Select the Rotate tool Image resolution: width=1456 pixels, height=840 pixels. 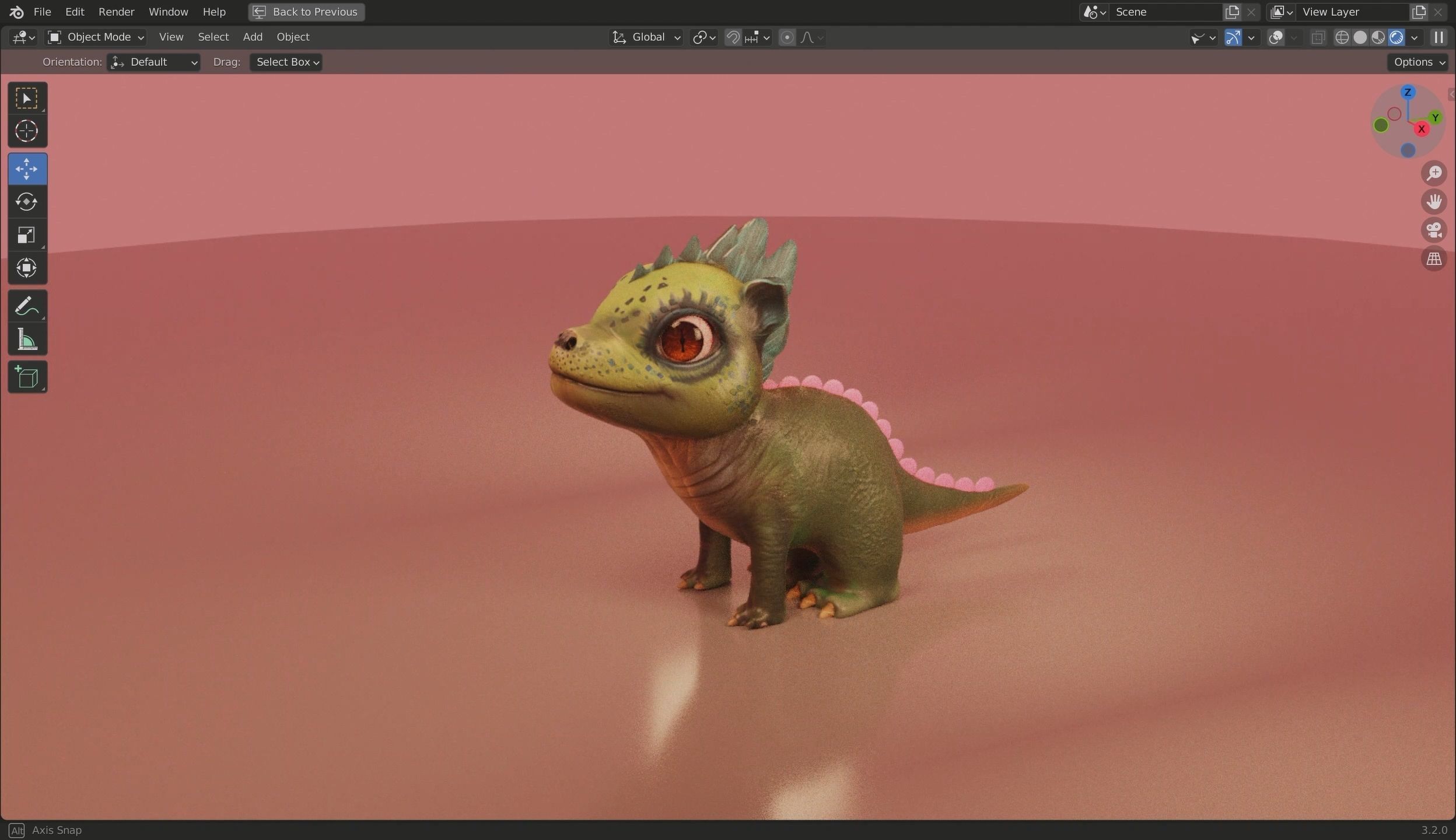(27, 202)
